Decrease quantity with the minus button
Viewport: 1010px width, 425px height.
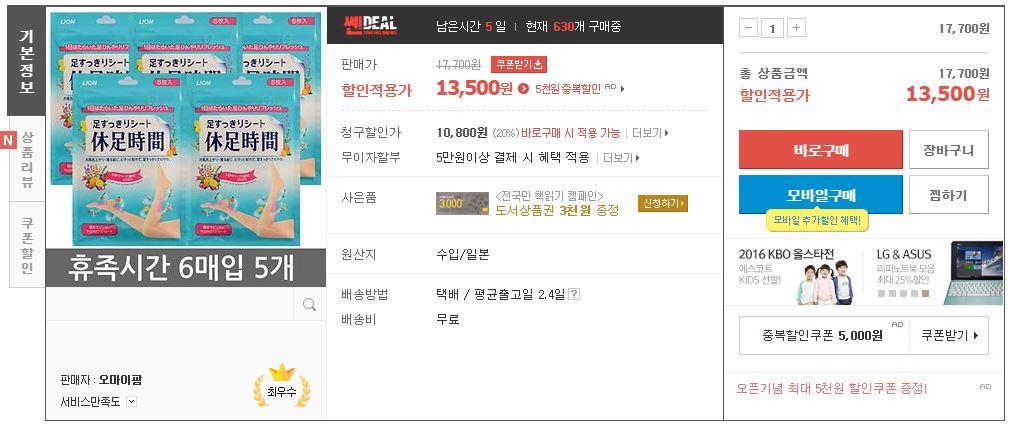point(748,28)
